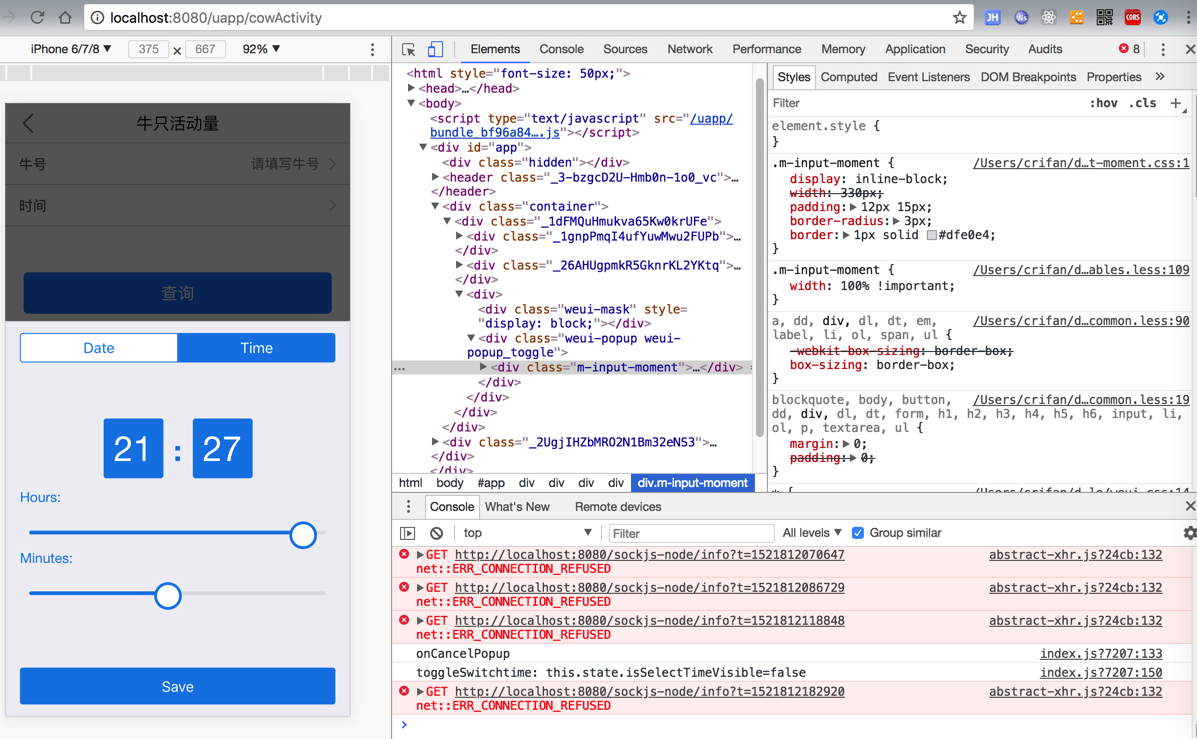Click the Minutes slider handle
Screen dimensions: 1197x739
pyautogui.click(x=168, y=595)
